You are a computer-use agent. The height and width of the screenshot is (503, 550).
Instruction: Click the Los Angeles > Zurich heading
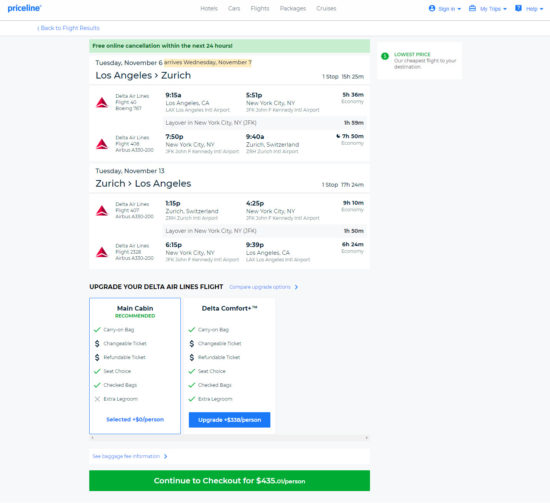coord(143,75)
